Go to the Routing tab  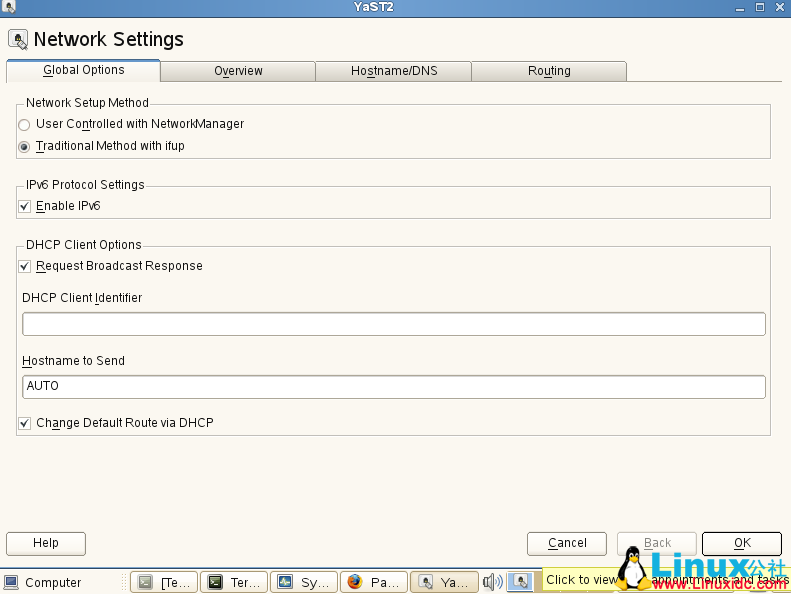click(549, 71)
